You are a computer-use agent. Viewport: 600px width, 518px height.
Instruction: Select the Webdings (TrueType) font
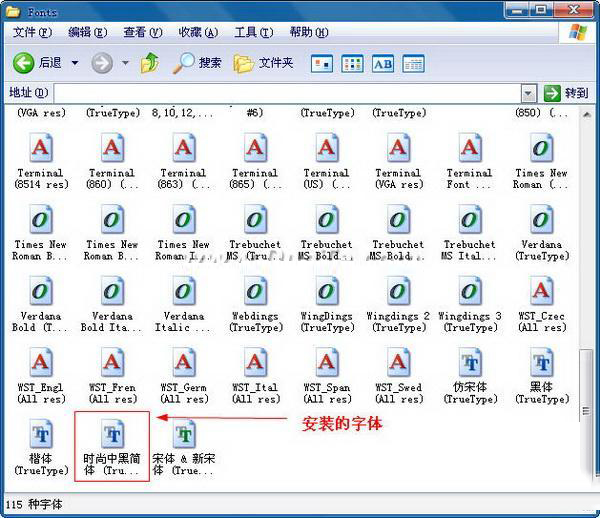[256, 305]
